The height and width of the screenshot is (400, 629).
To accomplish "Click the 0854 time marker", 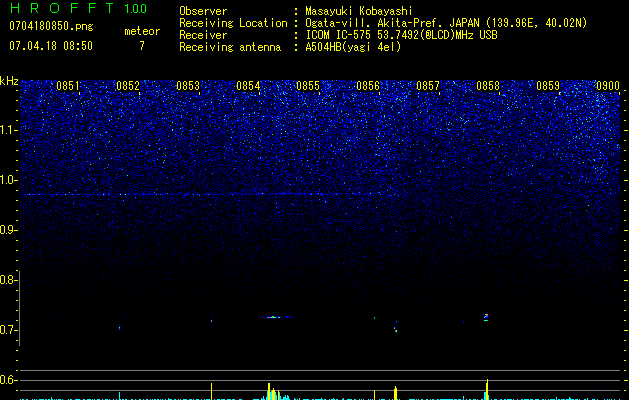I will [248, 86].
